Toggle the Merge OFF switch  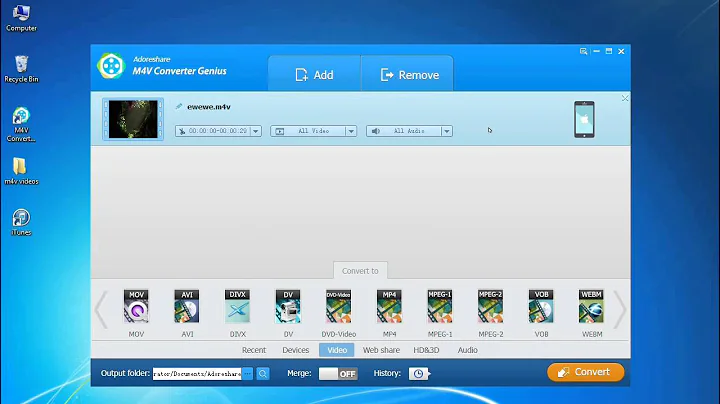click(338, 374)
